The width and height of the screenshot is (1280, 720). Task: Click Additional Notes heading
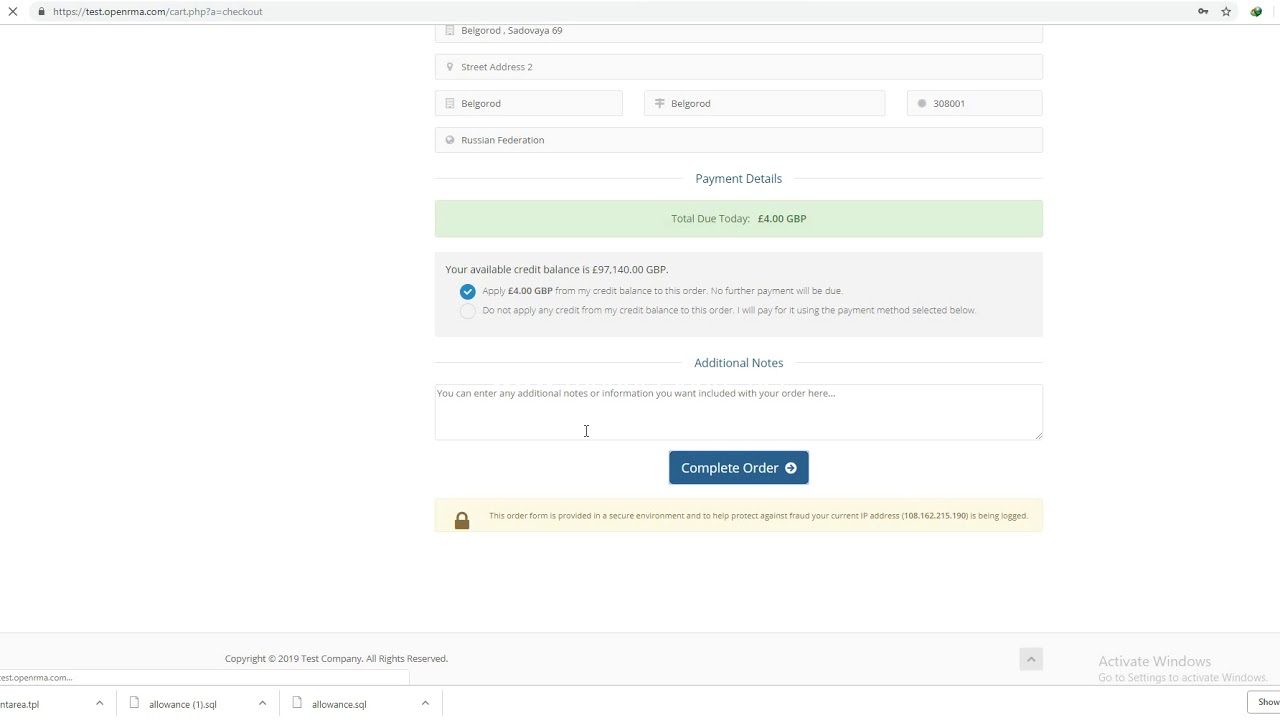pos(739,363)
